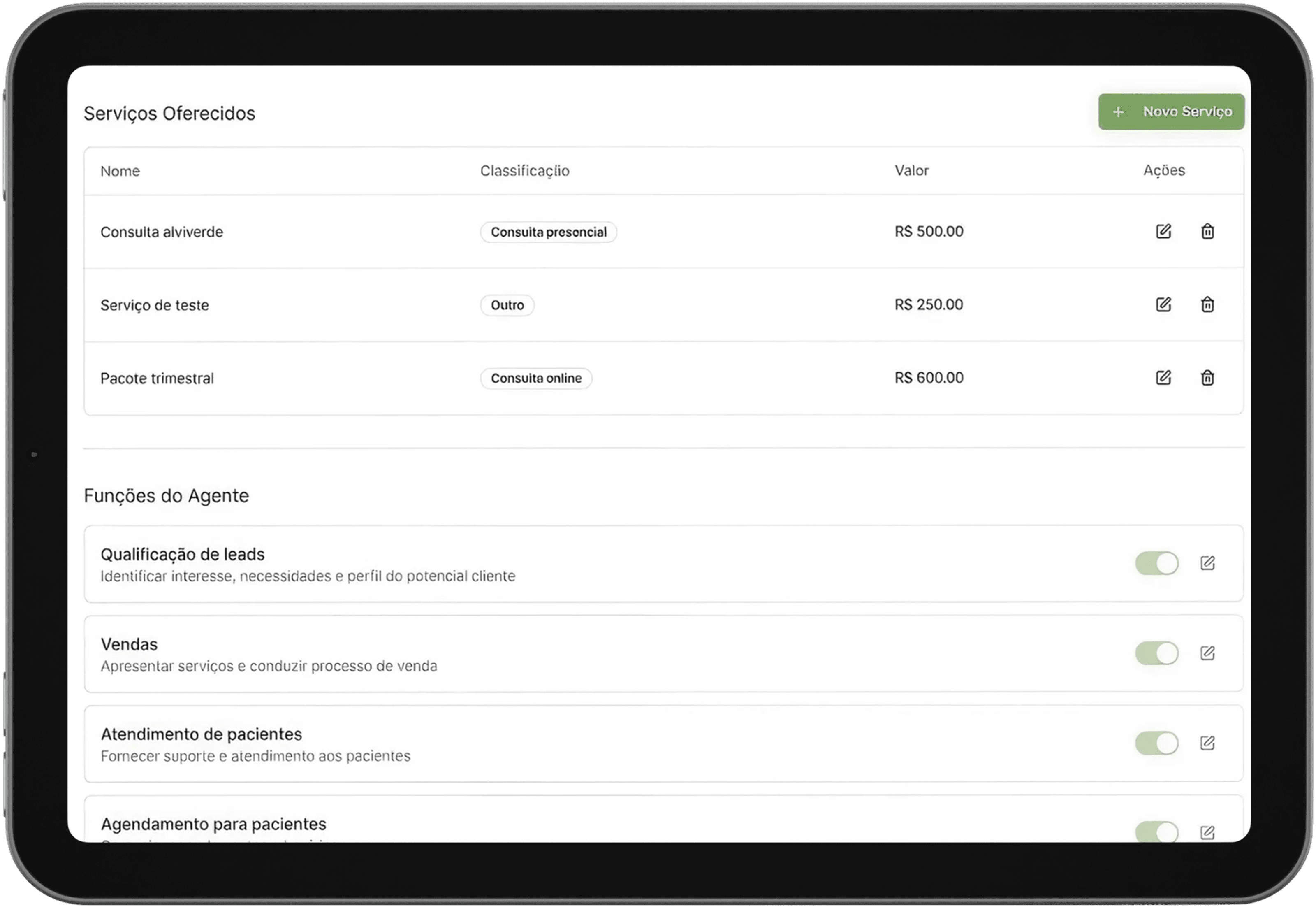Viewport: 1316px width, 906px height.
Task: Select the Outro classification badge
Action: 507,305
